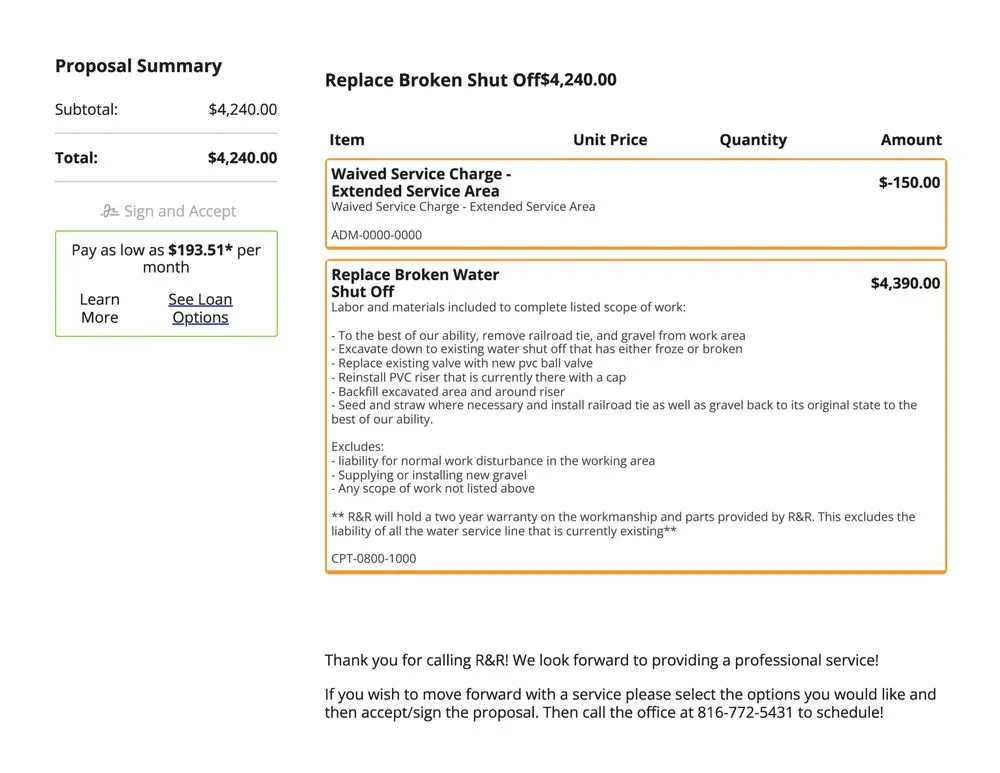The image size is (1000, 773).
Task: Select the Replace Broken Water Shut Off title
Action: pyautogui.click(x=415, y=283)
